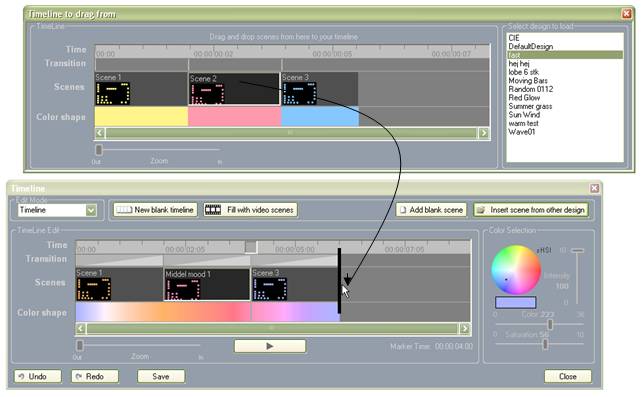Click left scroll arrow of upper timeline
The image size is (644, 397).
pyautogui.click(x=100, y=133)
